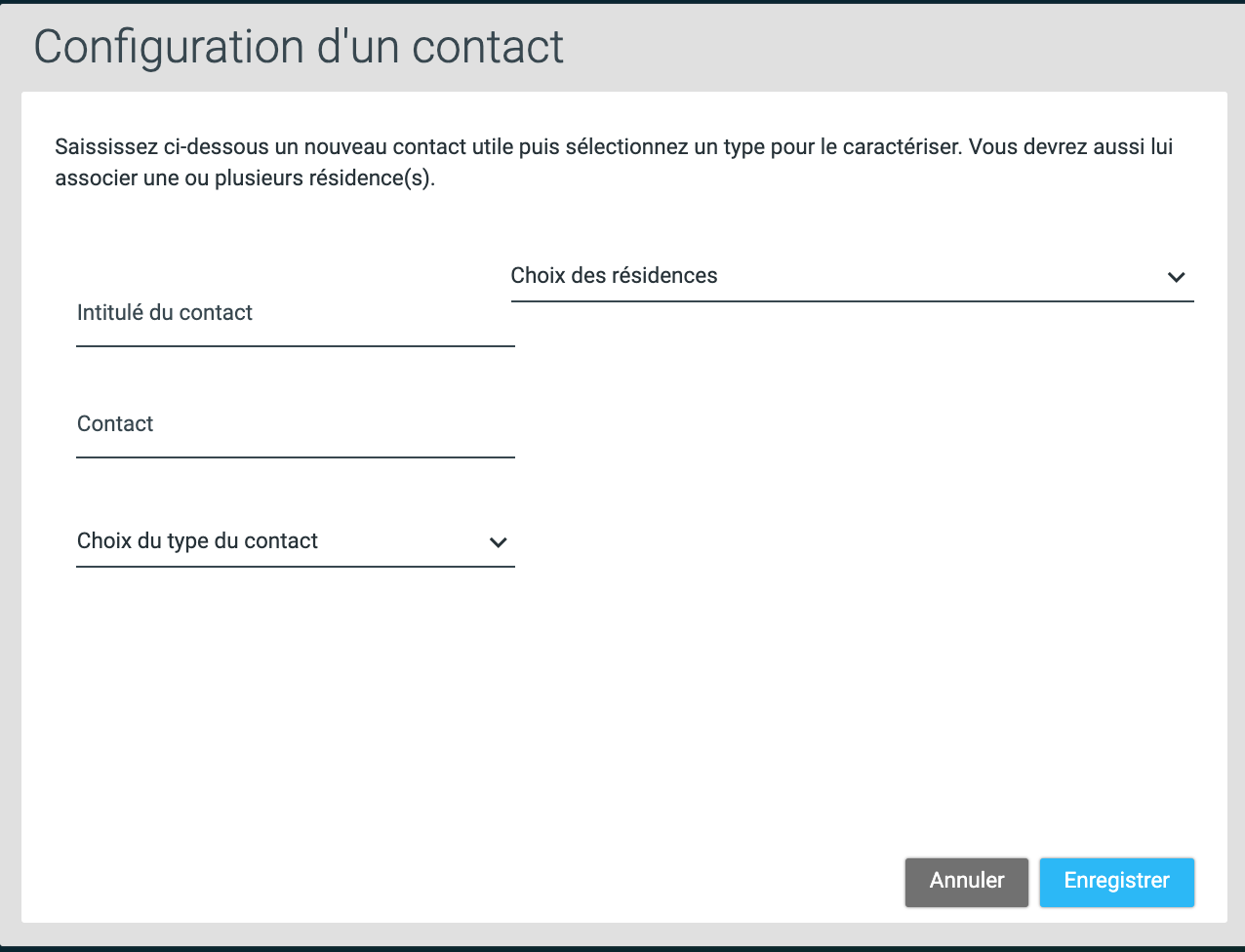Viewport: 1245px width, 952px height.
Task: Click the underline of the Intitulé du contact field
Action: click(295, 346)
